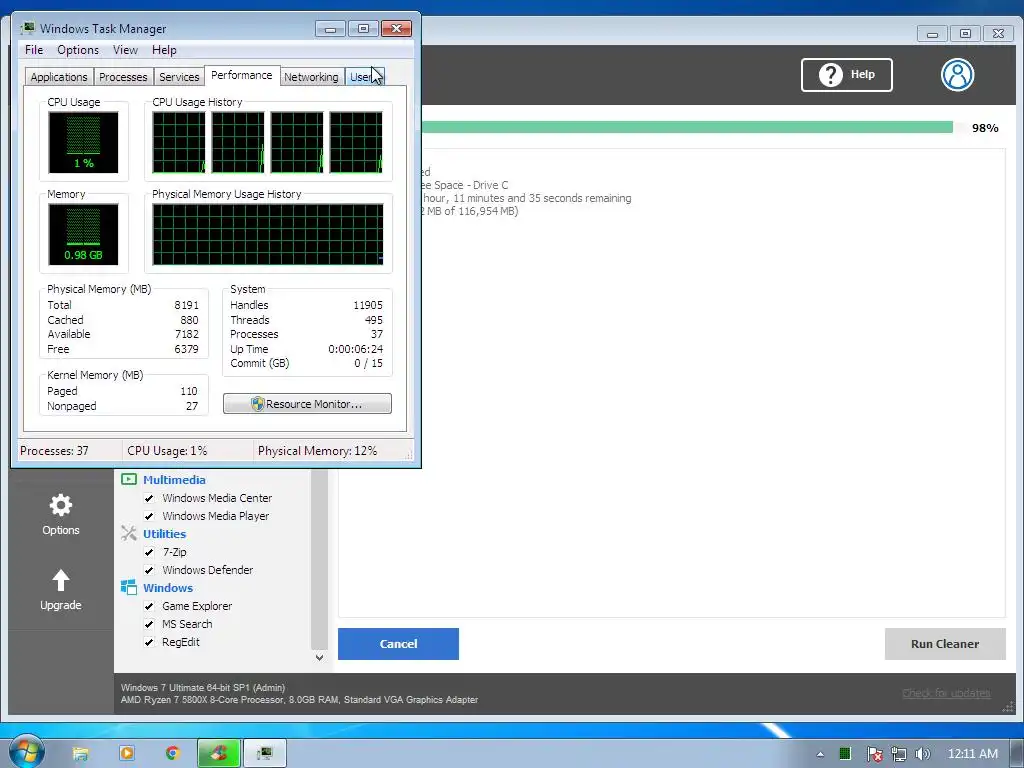Image resolution: width=1024 pixels, height=768 pixels.
Task: Uncheck Windows Media Player
Action: click(149, 516)
